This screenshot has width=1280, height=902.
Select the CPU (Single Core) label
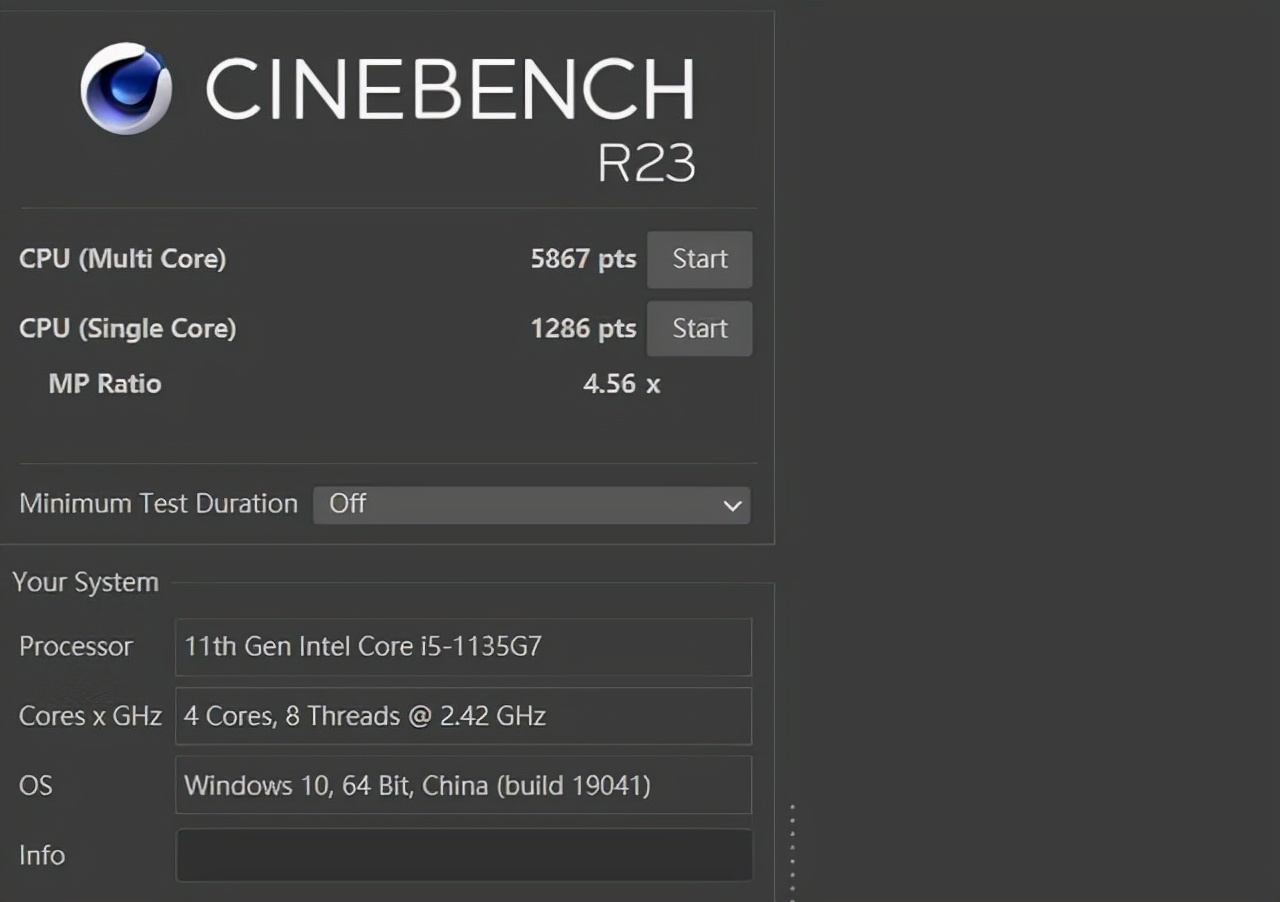(x=127, y=329)
